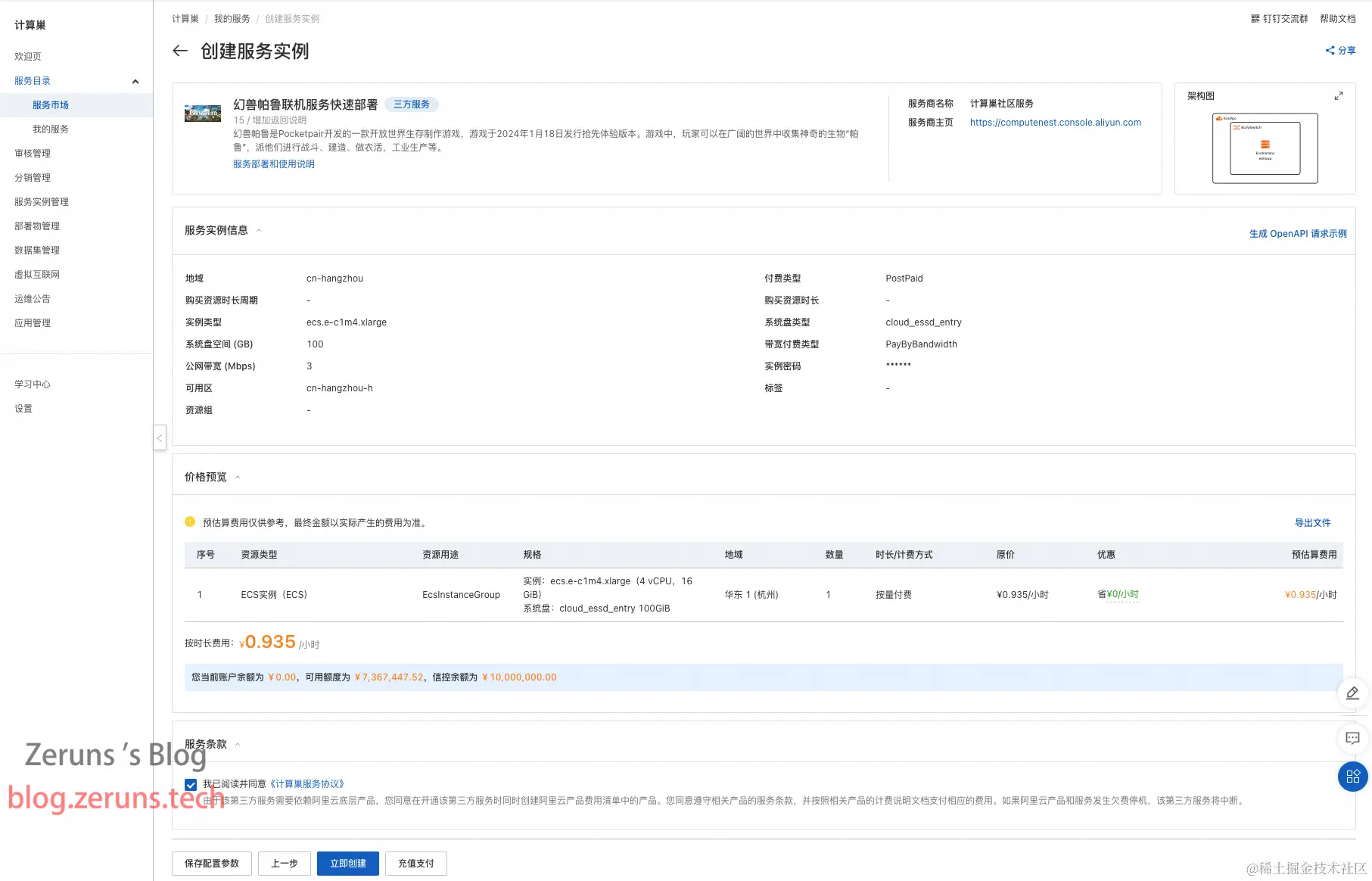
Task: Click the 按量付费 table cell
Action: point(894,595)
